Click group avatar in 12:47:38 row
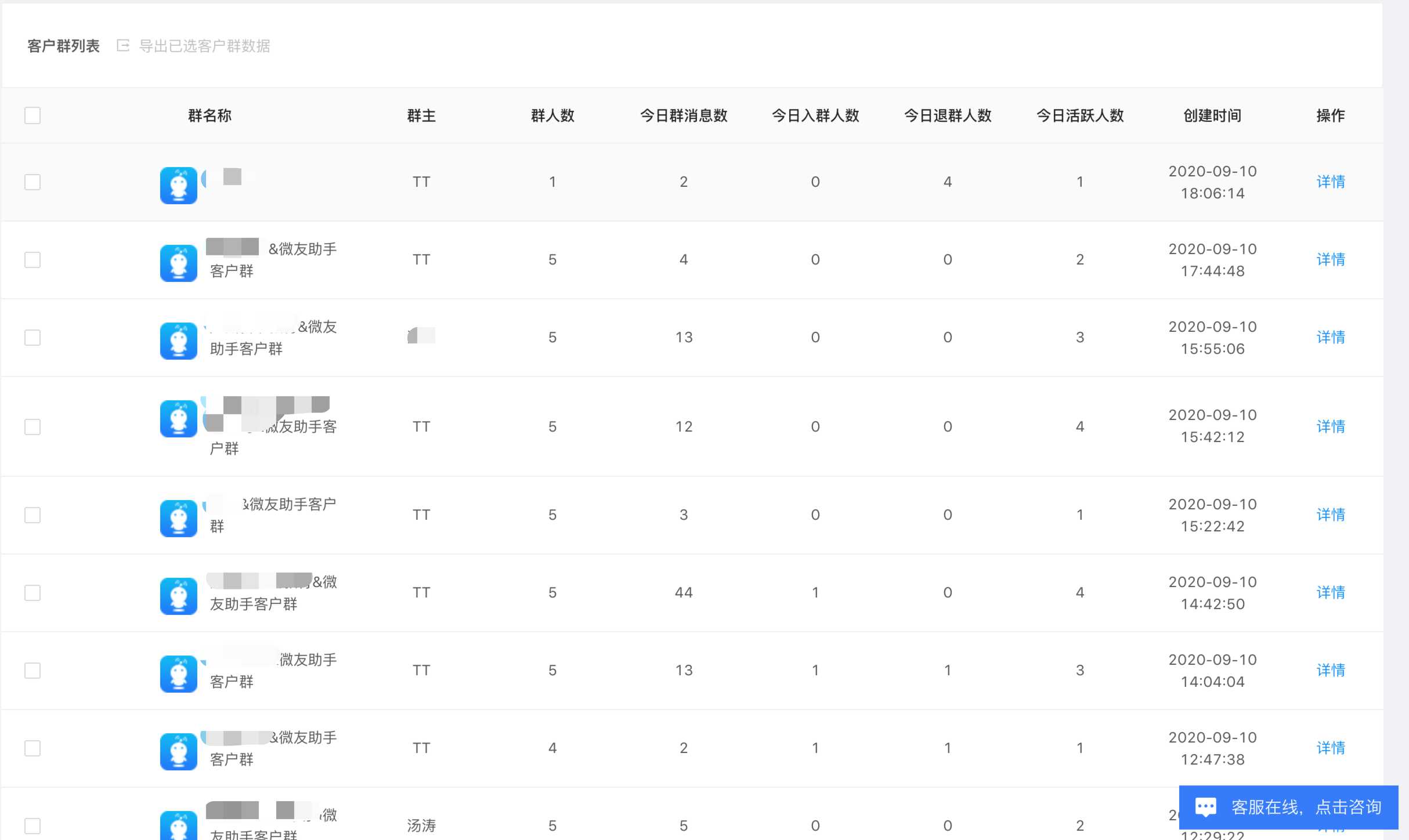Viewport: 1409px width, 840px height. pos(179,751)
